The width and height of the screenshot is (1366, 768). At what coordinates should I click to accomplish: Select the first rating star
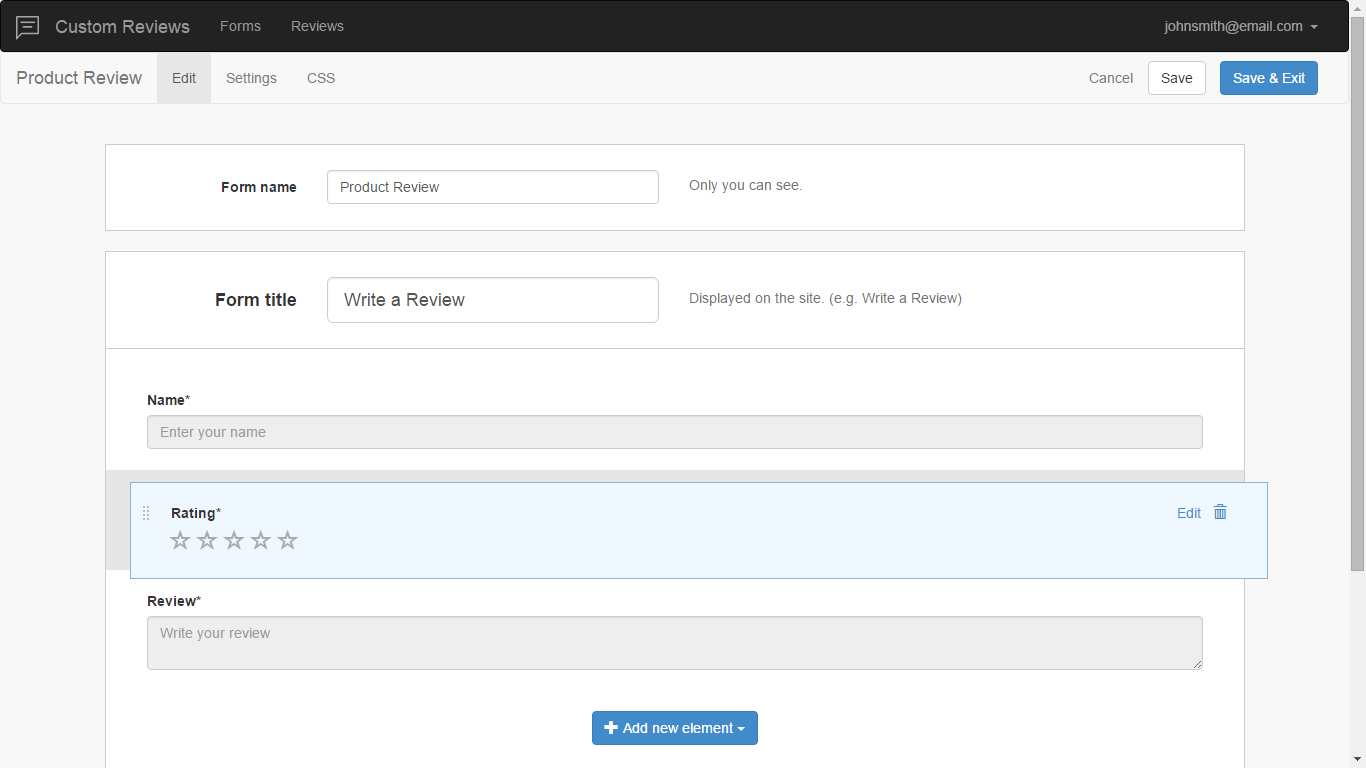180,541
